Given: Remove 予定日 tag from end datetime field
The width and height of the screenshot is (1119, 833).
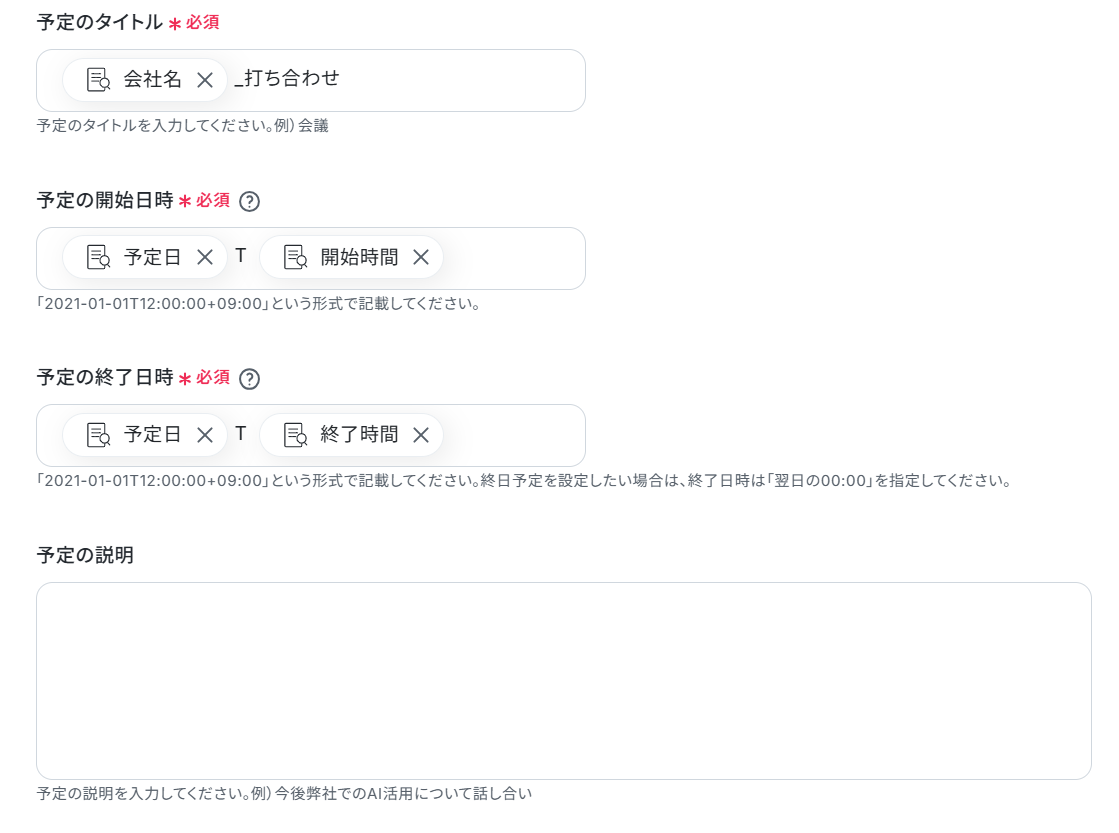Looking at the screenshot, I should click(205, 435).
